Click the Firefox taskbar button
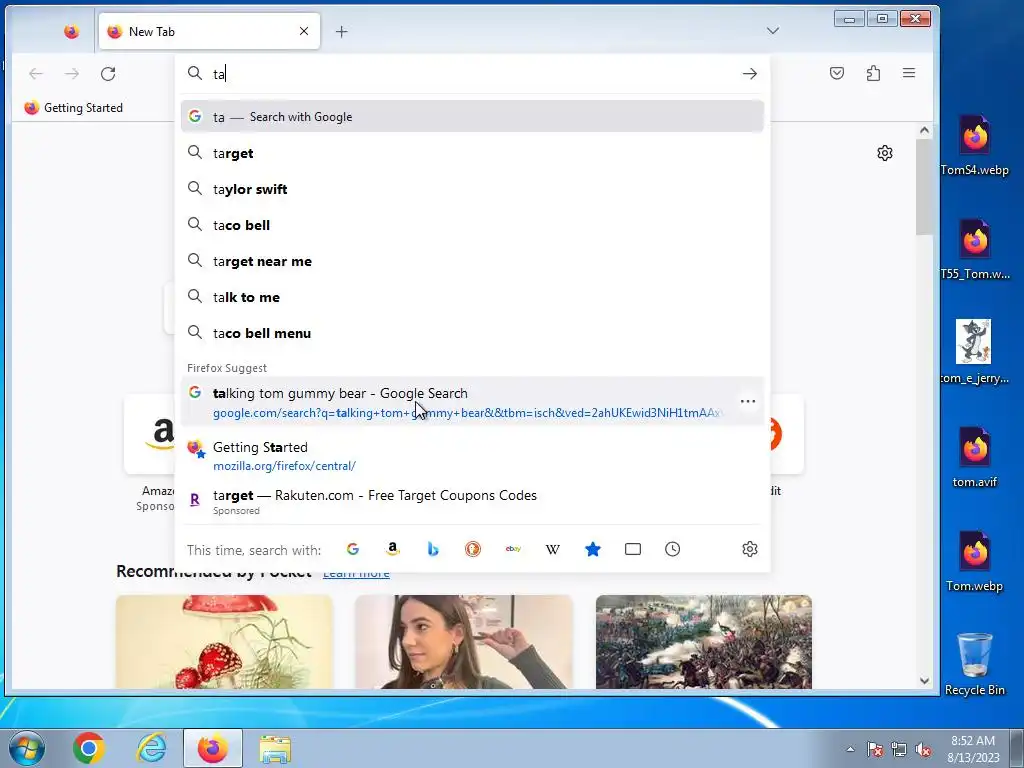Image resolution: width=1024 pixels, height=768 pixels. [213, 748]
